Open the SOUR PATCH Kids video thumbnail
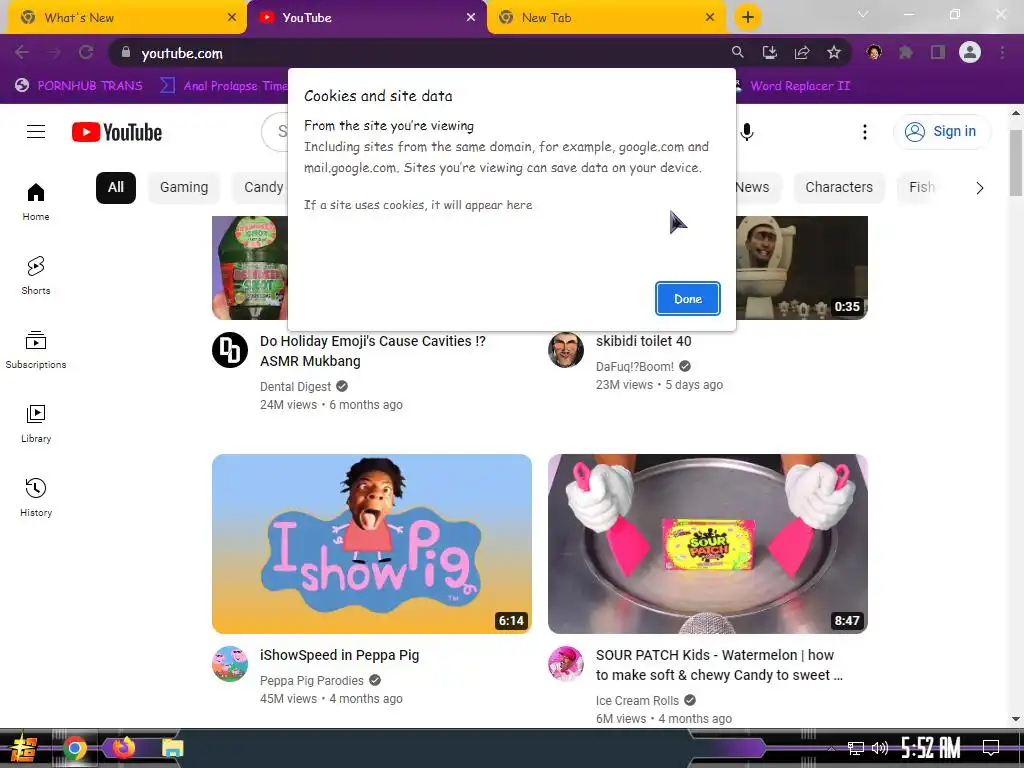 pyautogui.click(x=708, y=543)
